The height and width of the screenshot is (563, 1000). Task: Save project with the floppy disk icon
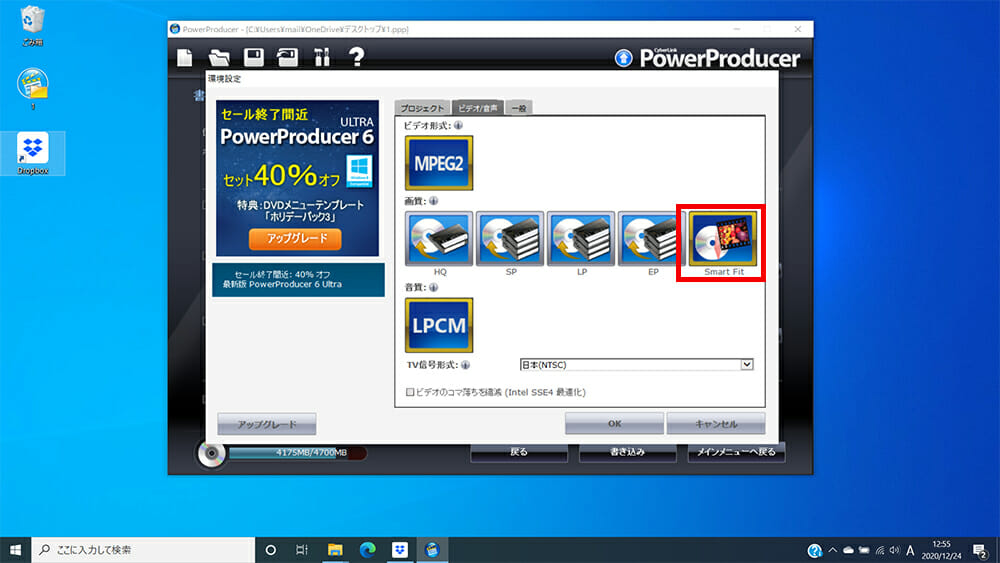point(254,57)
